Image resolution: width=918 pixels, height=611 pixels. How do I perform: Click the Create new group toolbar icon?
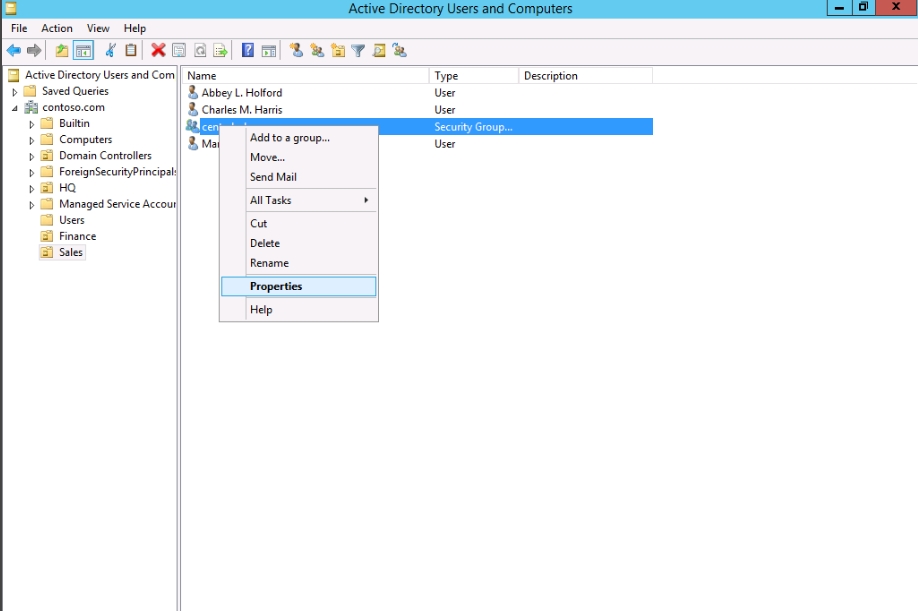point(317,50)
